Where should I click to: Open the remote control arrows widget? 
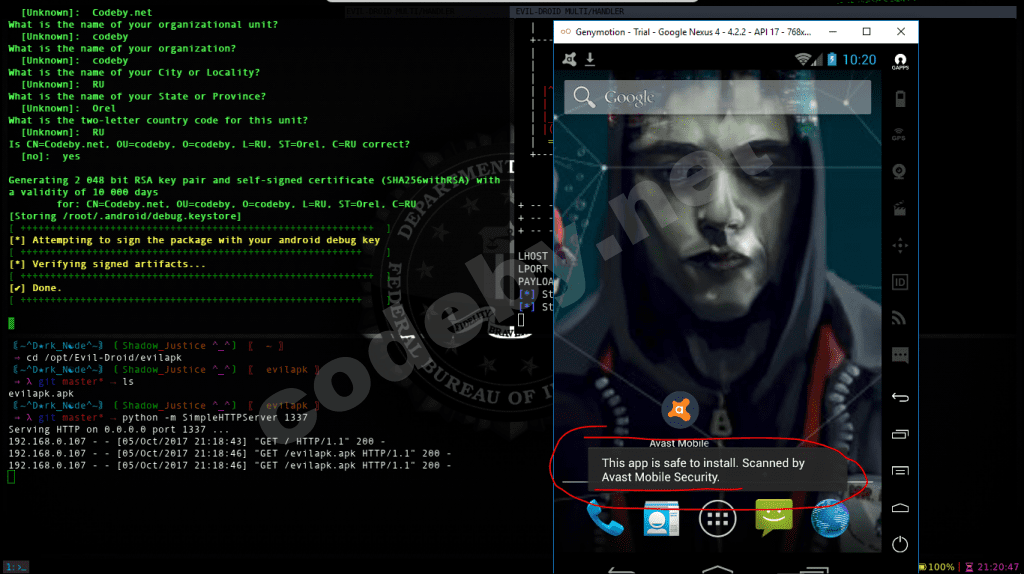[900, 246]
